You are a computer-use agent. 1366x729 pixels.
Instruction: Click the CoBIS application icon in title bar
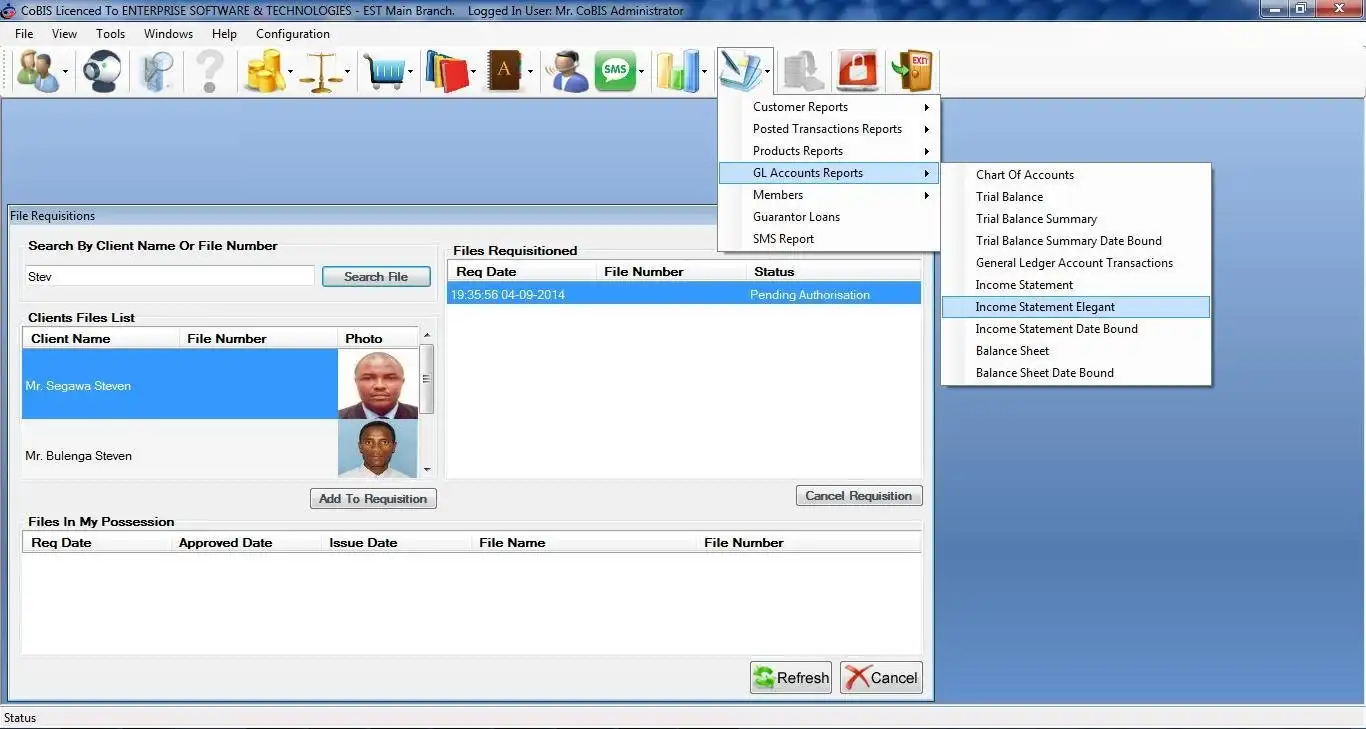[x=9, y=10]
